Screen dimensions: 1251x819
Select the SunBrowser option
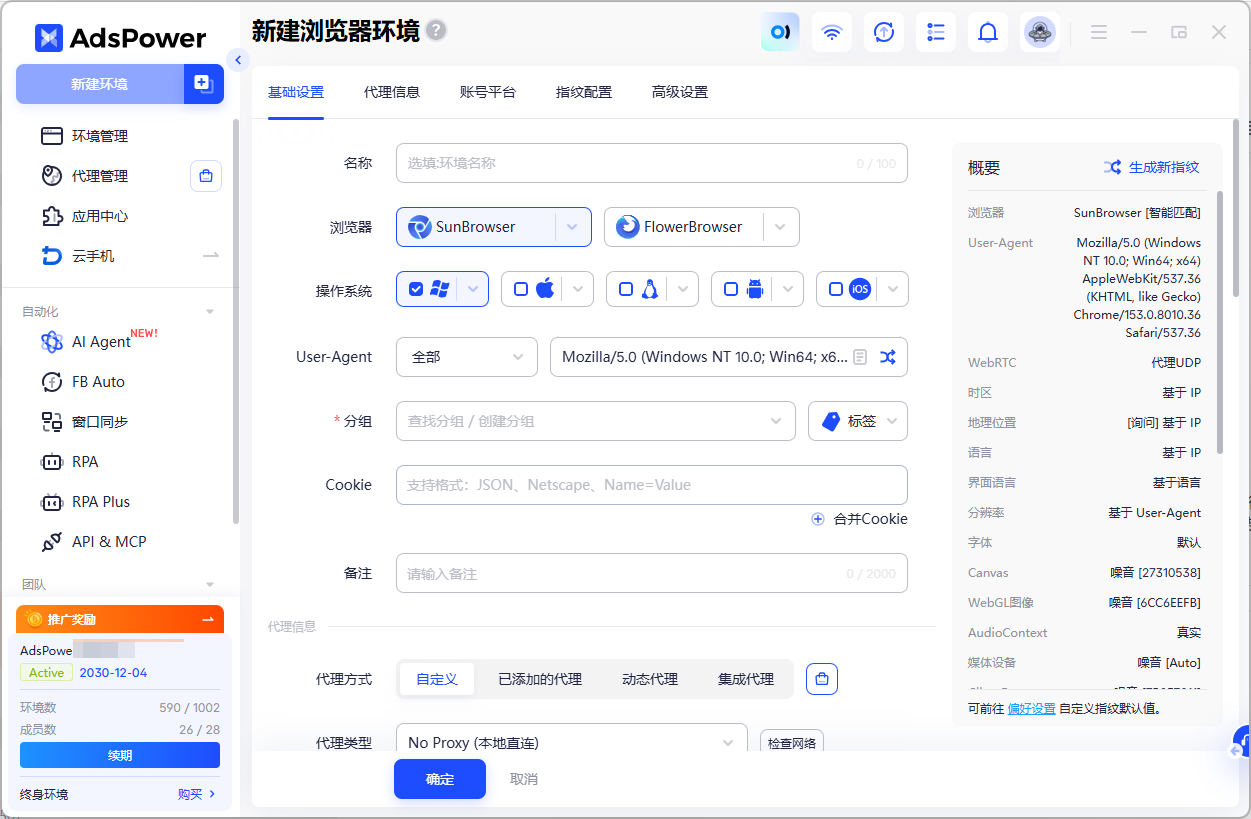pyautogui.click(x=476, y=227)
